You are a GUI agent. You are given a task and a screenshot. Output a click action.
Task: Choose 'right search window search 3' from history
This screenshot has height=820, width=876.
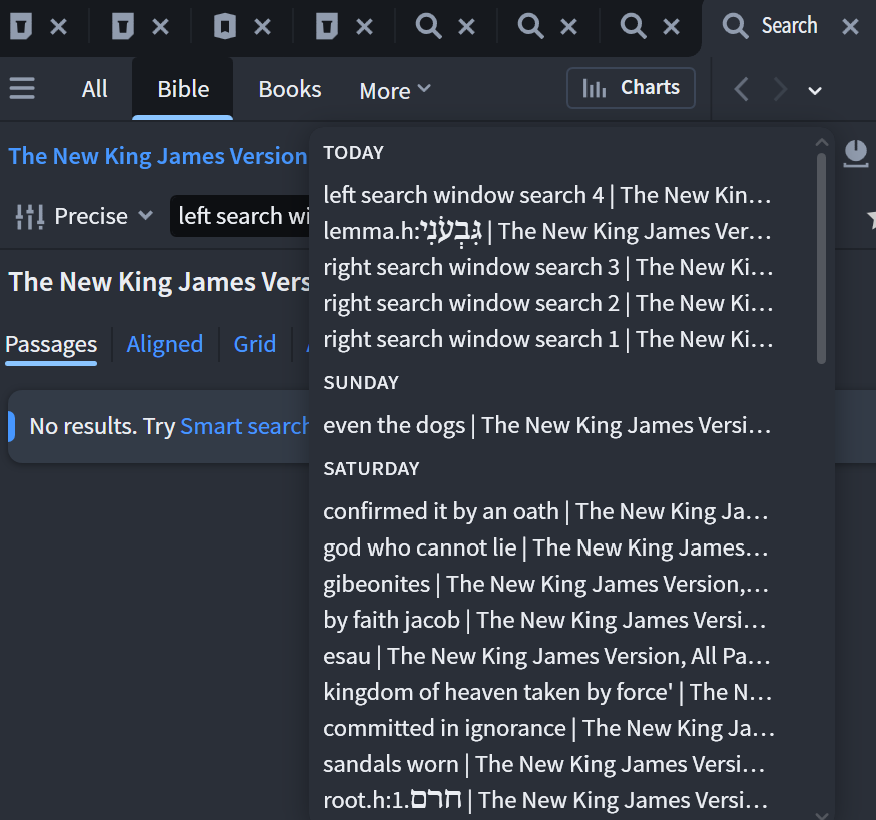pos(548,267)
